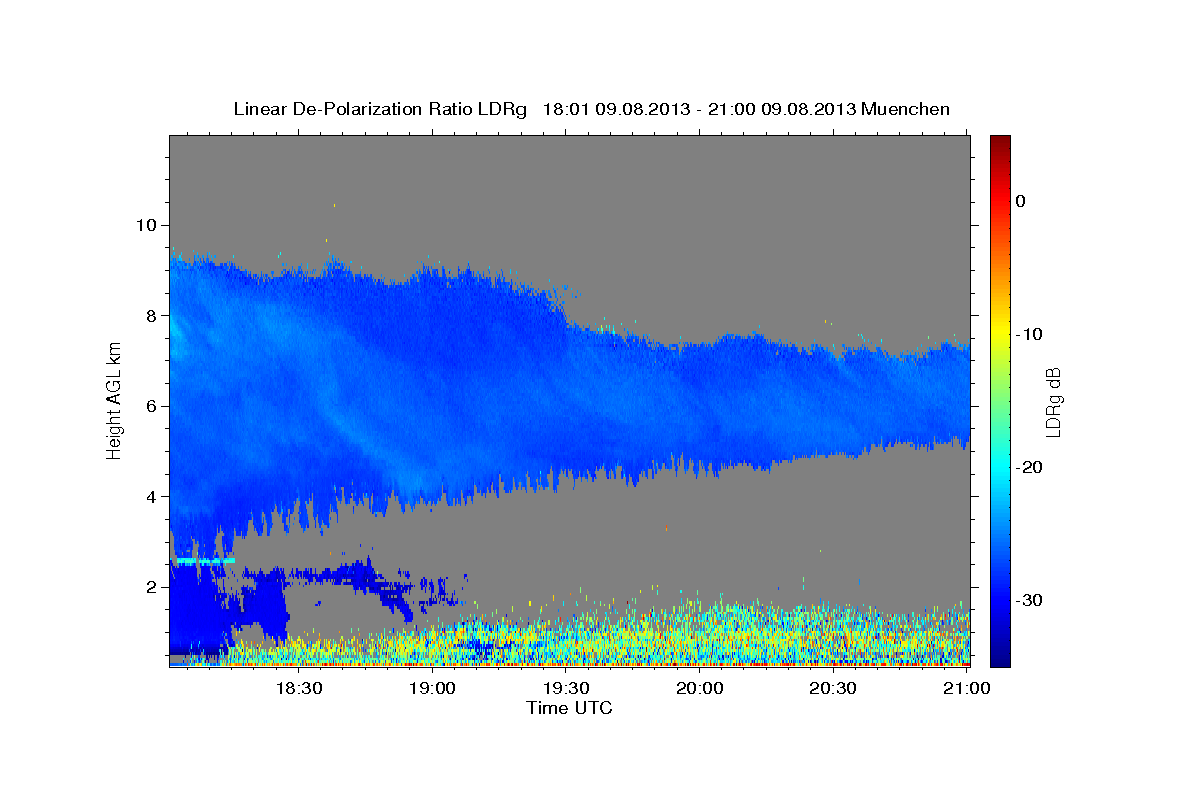Click the height tick label '8'
1200x800 pixels.
151,315
